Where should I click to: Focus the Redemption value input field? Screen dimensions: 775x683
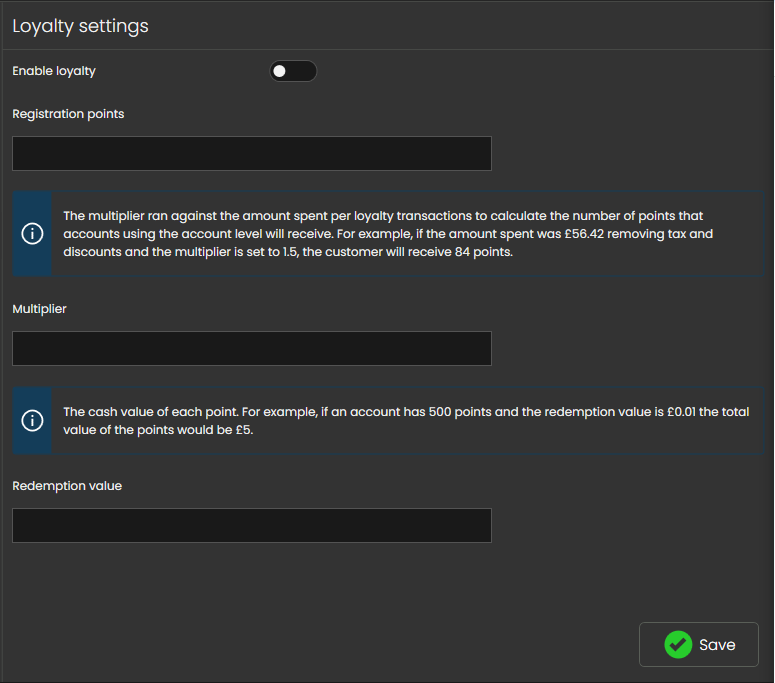[251, 525]
